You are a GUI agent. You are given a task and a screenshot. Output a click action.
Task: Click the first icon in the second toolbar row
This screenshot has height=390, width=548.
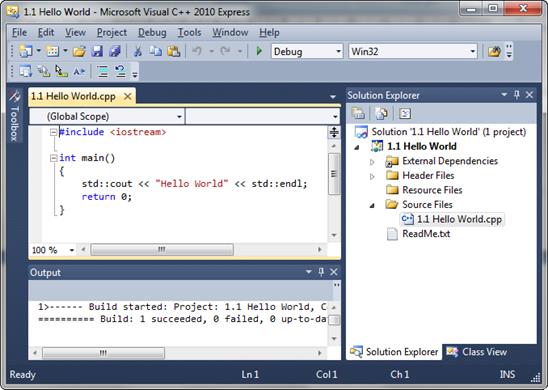pos(26,71)
